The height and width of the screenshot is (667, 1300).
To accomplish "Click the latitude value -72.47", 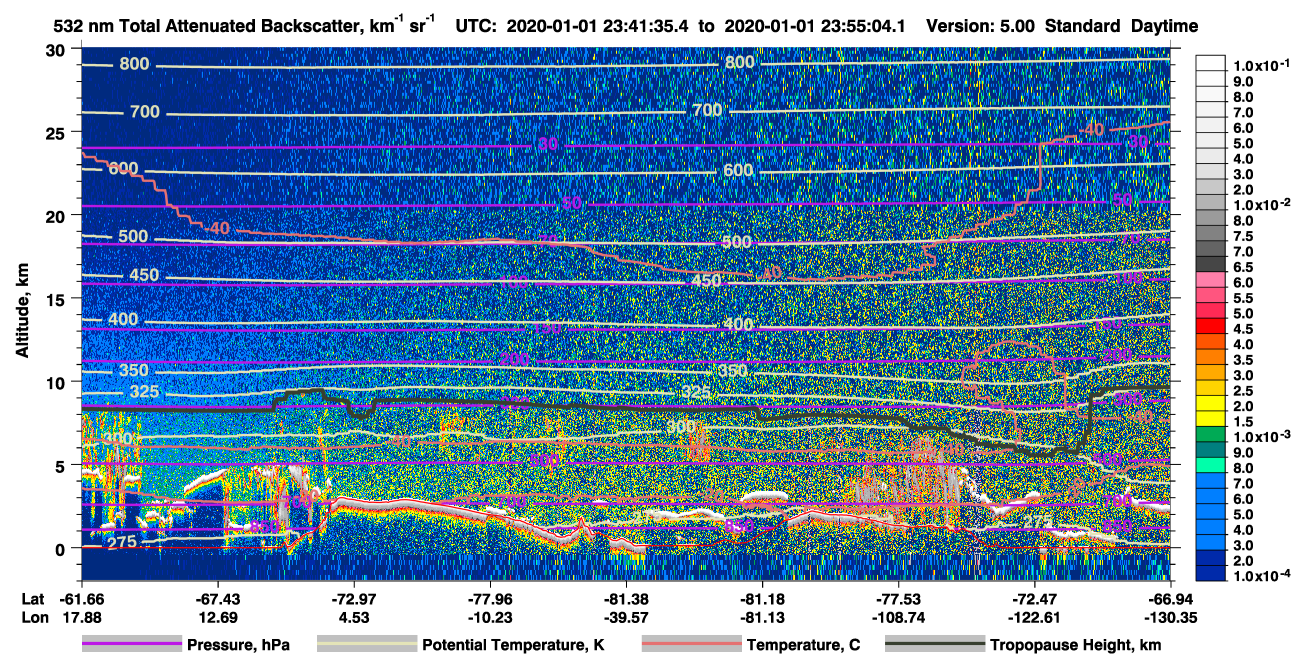I will (x=1034, y=598).
